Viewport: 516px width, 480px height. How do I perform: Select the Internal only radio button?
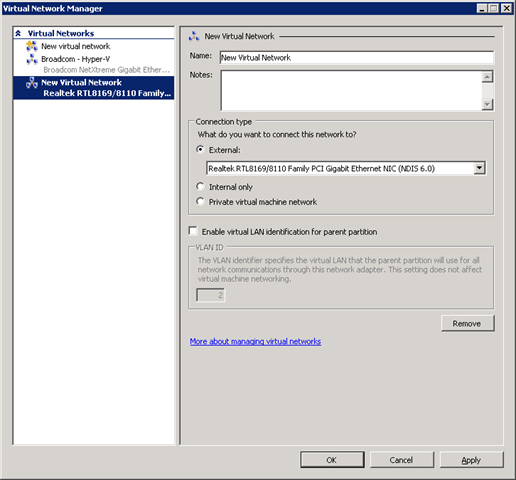[200, 186]
